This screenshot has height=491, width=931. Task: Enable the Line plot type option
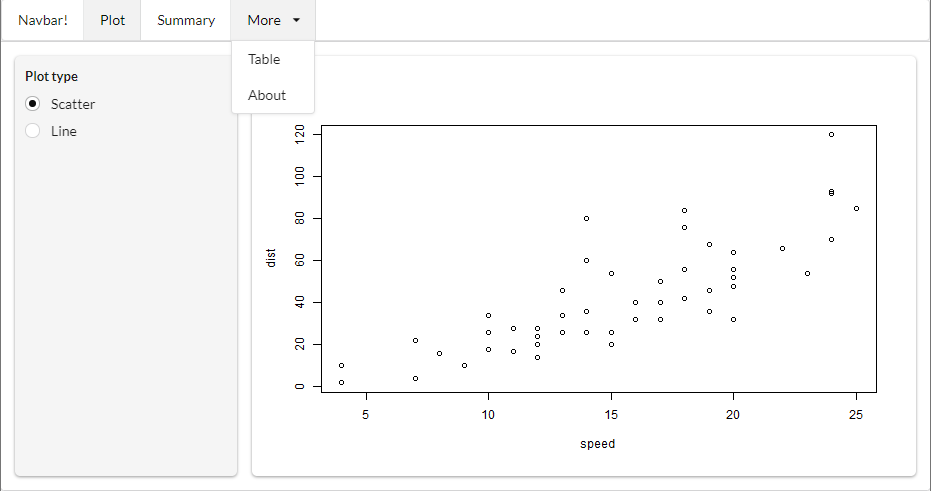[33, 131]
